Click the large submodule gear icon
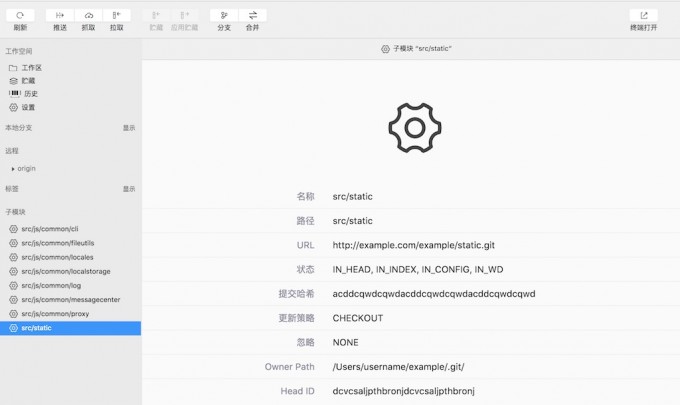This screenshot has width=680, height=405. [x=415, y=127]
